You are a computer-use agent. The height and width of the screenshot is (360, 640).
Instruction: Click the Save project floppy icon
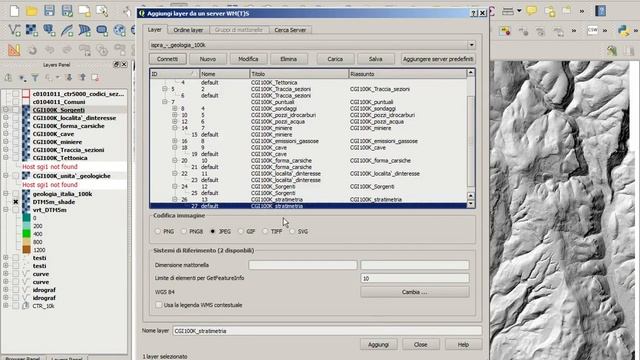pyautogui.click(x=49, y=11)
